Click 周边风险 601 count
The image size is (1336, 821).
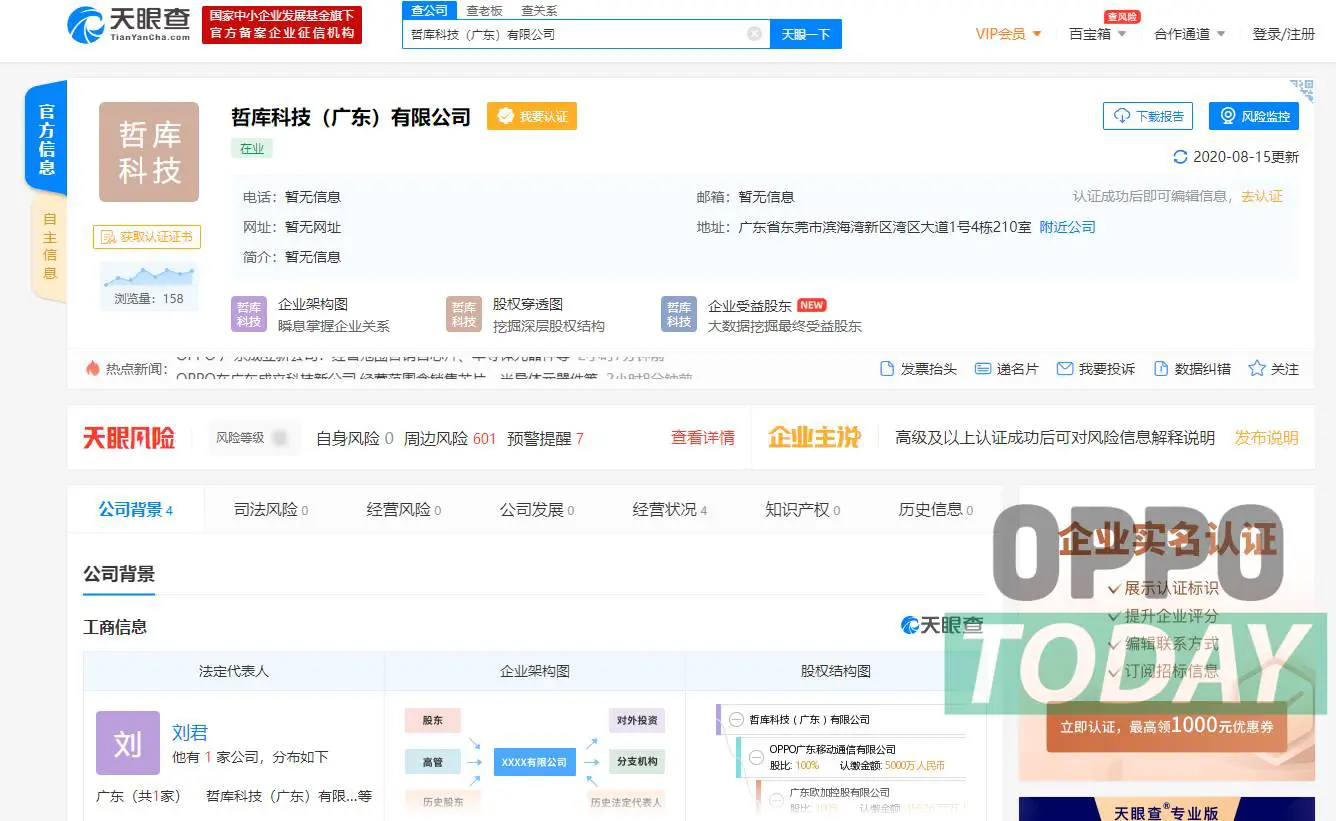pyautogui.click(x=450, y=438)
